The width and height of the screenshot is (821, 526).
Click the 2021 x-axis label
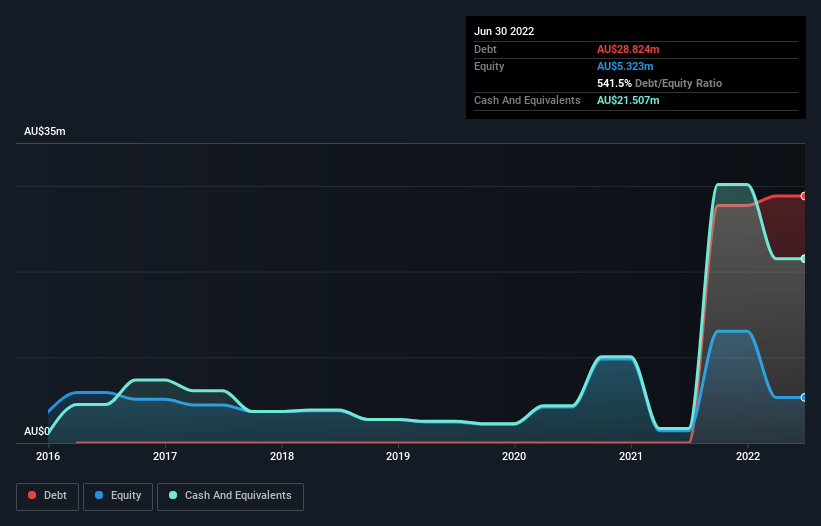pos(631,456)
